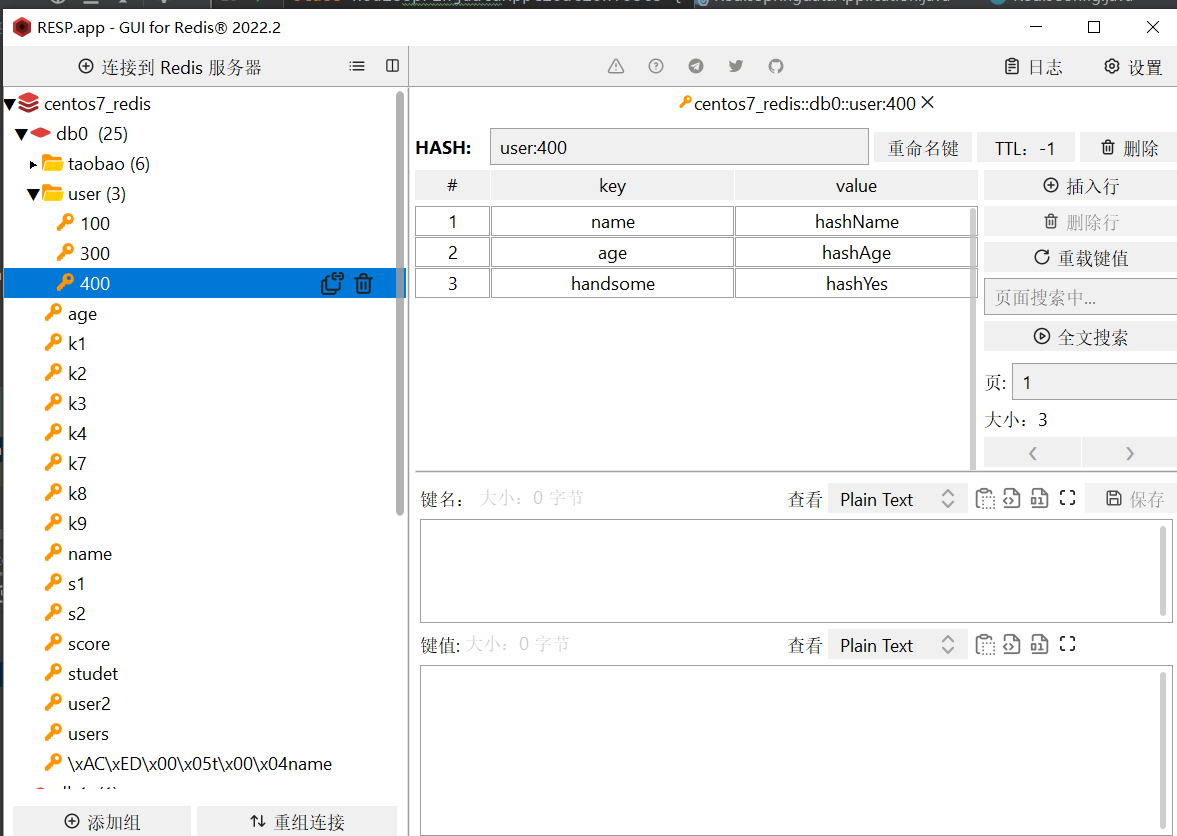Copy key name of user:400 item
1177x836 pixels.
[331, 283]
